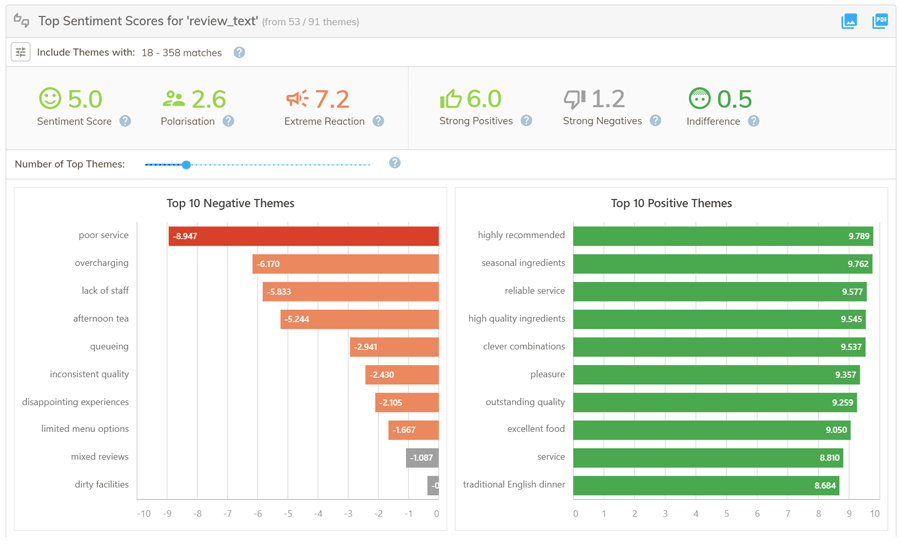Click the 'excellent food' theme label
900x545 pixels.
coord(536,429)
